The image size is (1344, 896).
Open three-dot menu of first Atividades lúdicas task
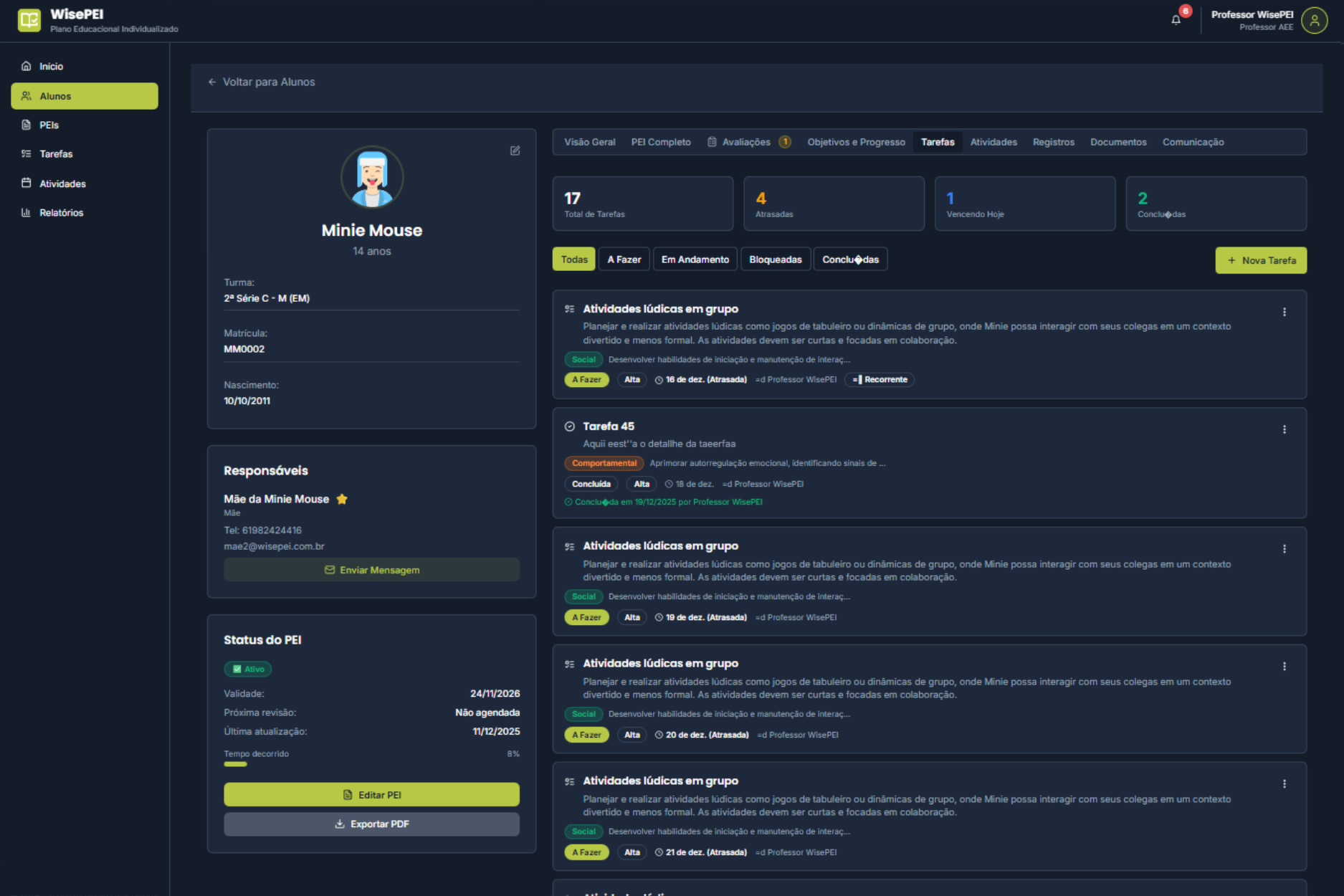1284,312
